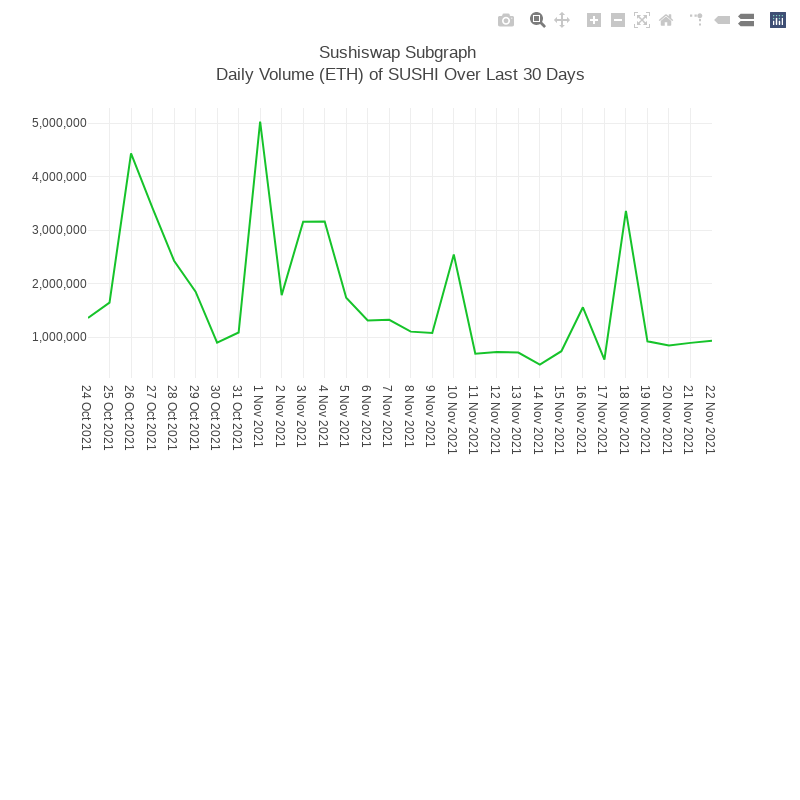Download plot as PNG with camera icon
This screenshot has width=800, height=800.
pos(506,20)
